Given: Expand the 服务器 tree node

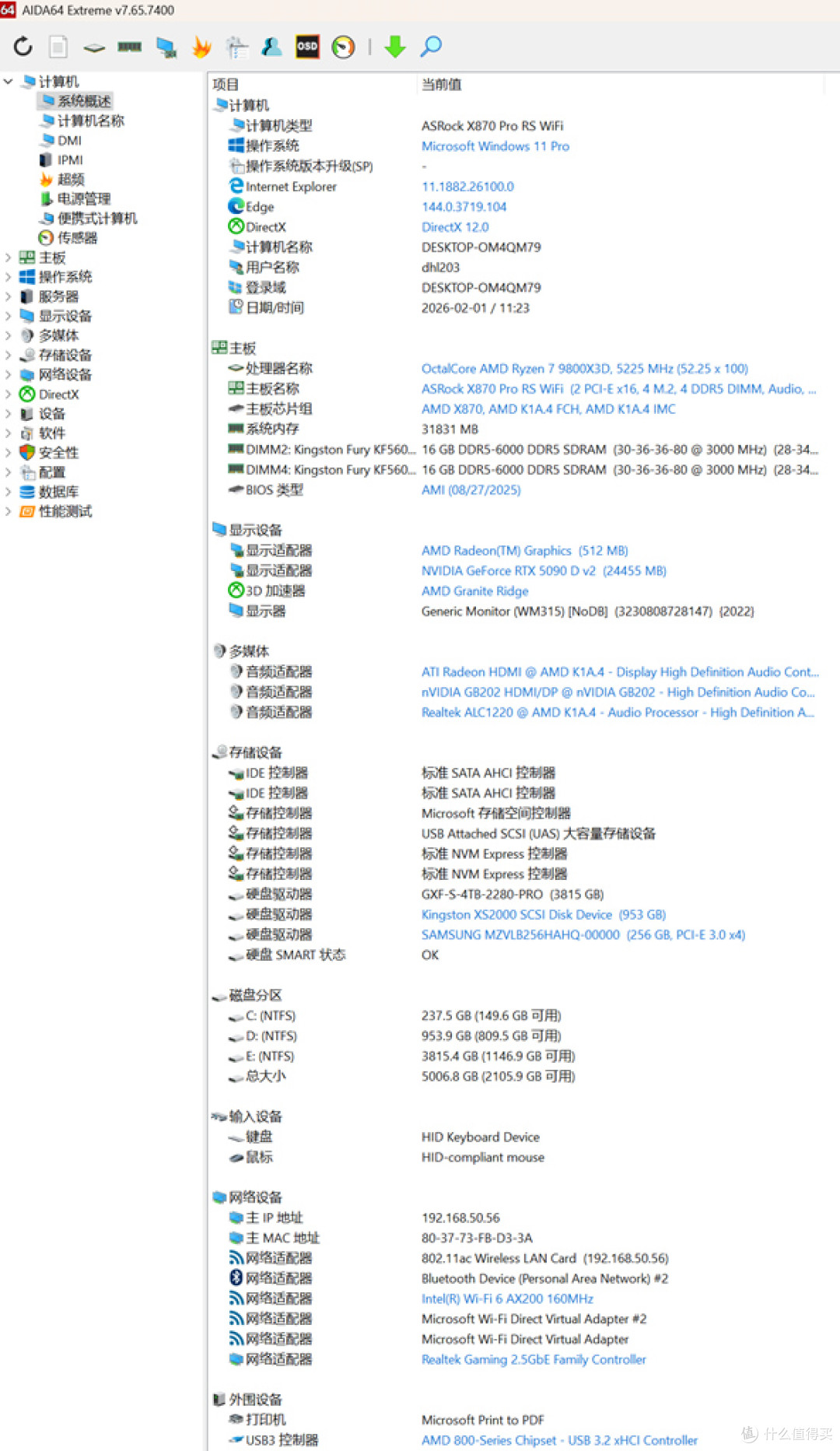Looking at the screenshot, I should click(x=8, y=296).
